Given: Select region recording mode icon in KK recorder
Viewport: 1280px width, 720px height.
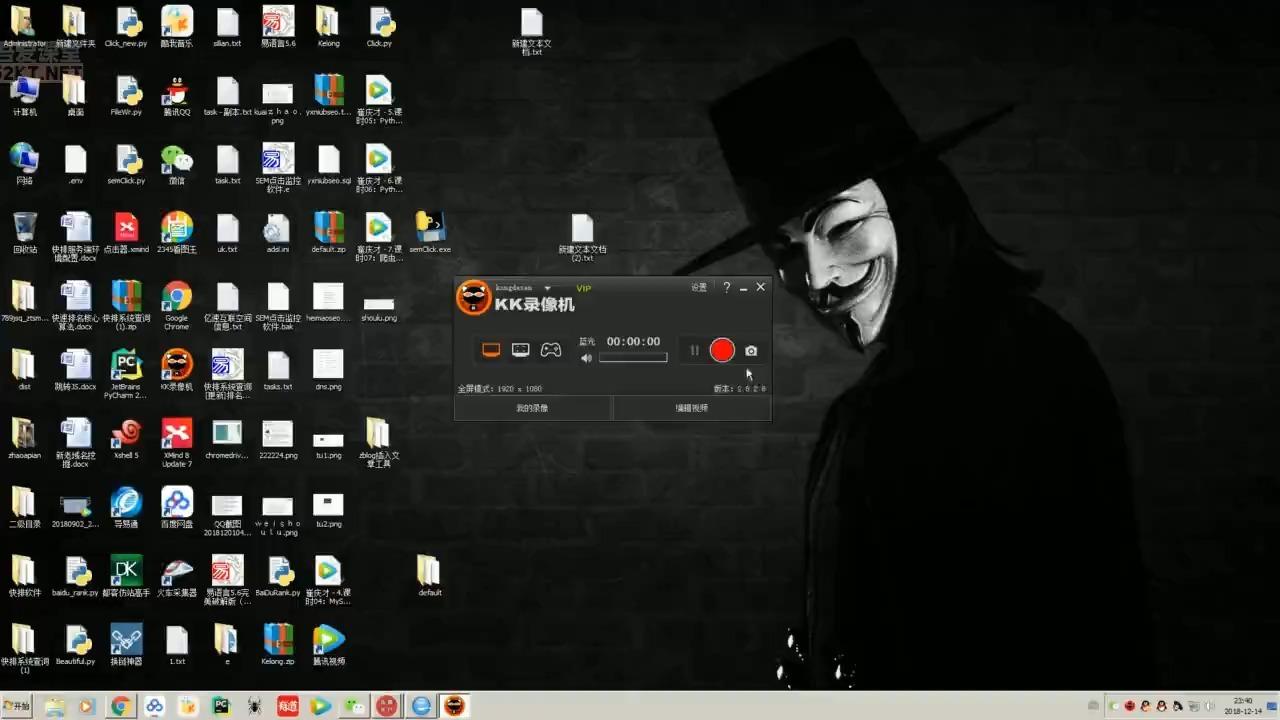Looking at the screenshot, I should tap(521, 350).
